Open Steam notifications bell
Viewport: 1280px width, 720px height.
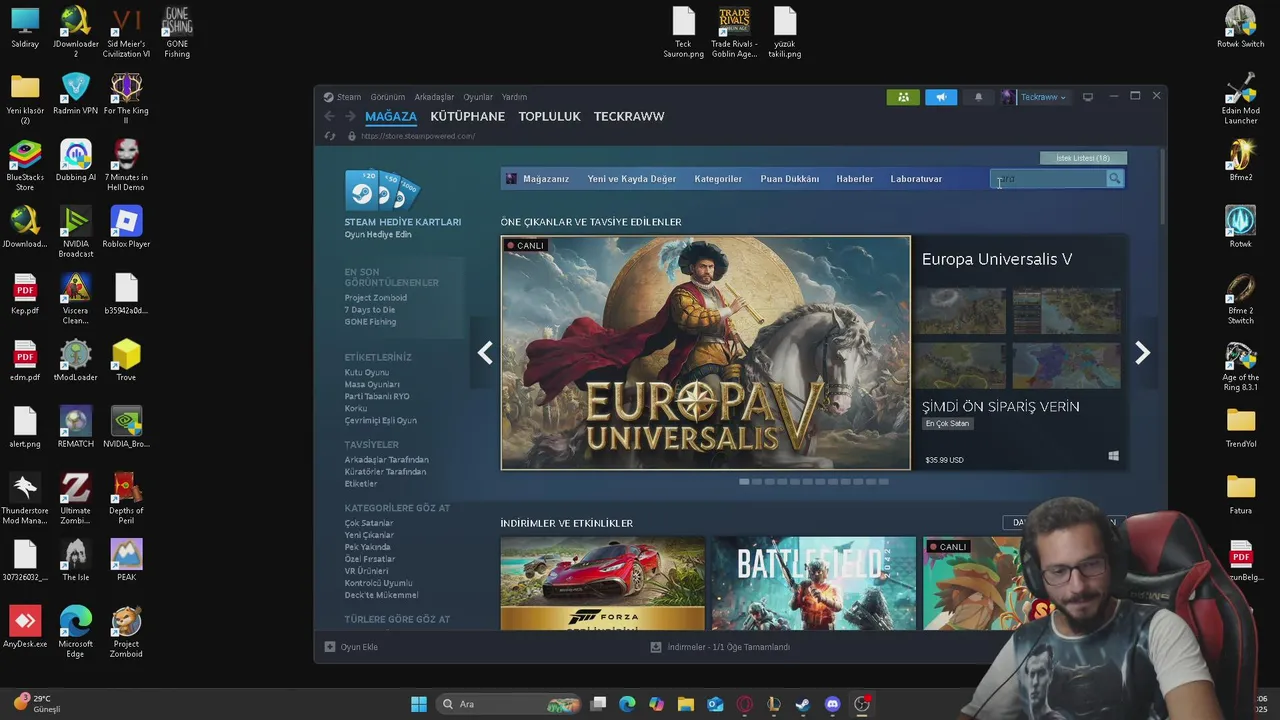pos(978,97)
